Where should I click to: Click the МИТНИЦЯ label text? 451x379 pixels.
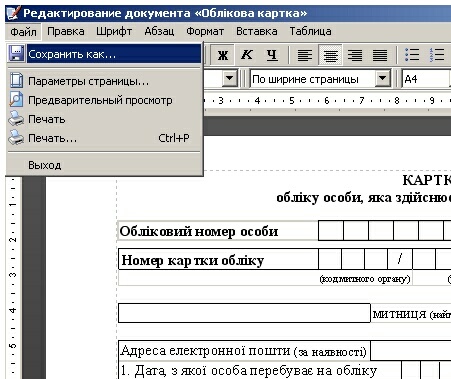click(x=399, y=314)
